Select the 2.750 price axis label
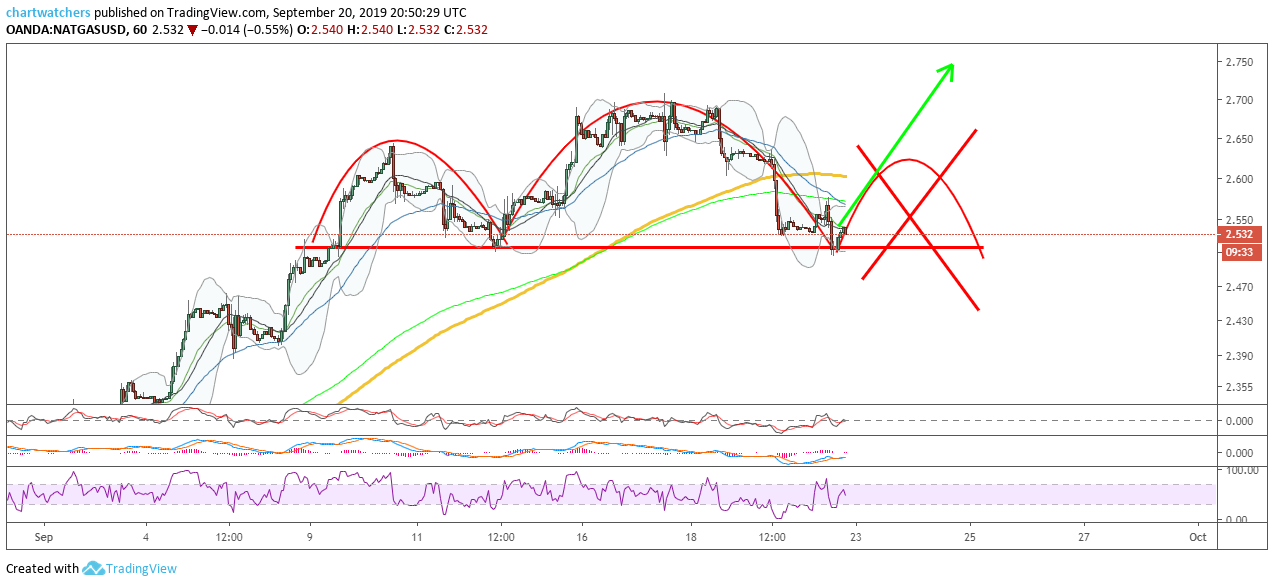The image size is (1274, 586). (x=1239, y=62)
